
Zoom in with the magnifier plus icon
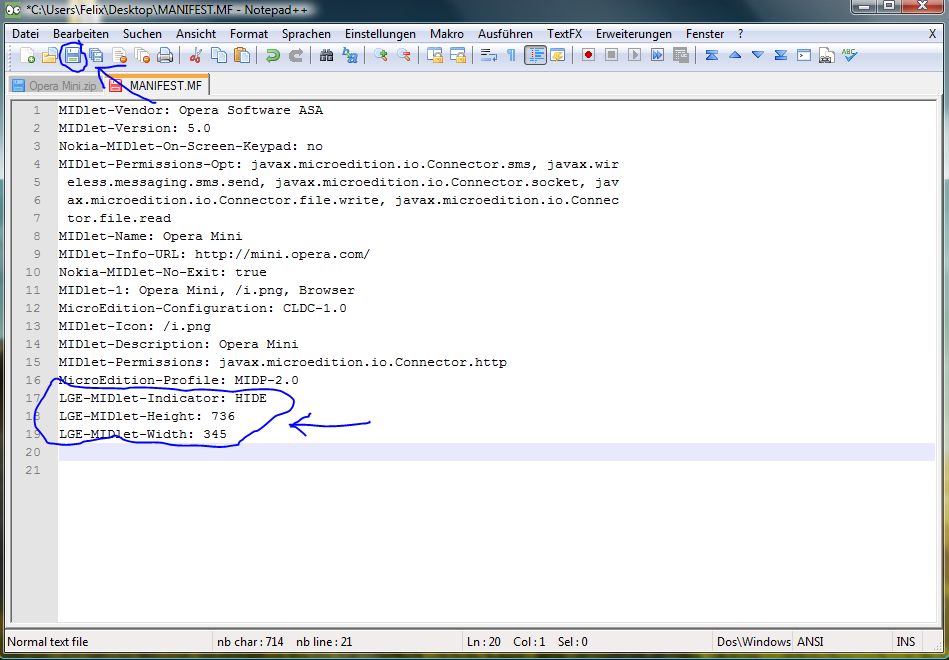click(381, 56)
